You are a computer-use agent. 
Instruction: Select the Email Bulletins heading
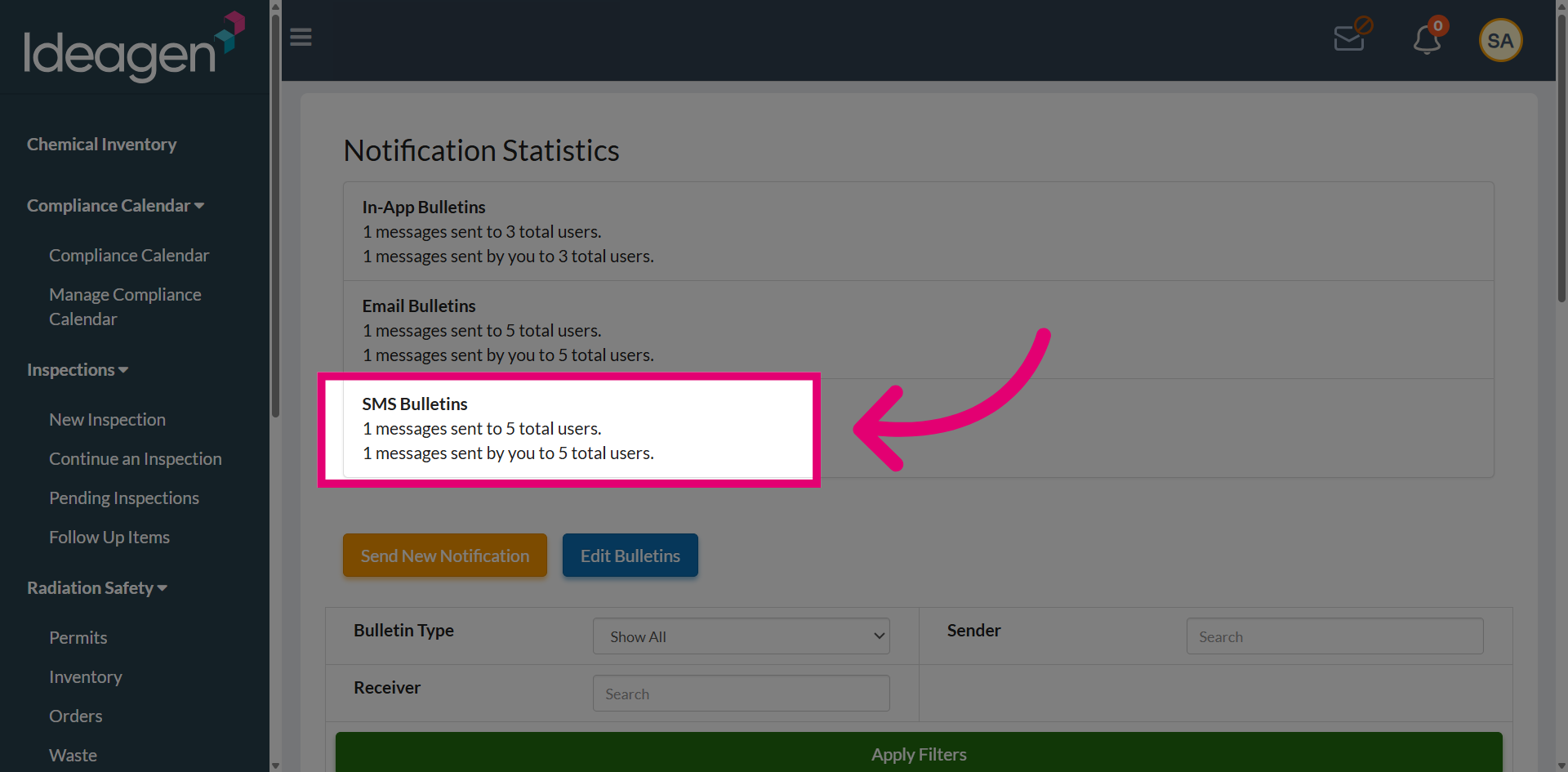(419, 306)
